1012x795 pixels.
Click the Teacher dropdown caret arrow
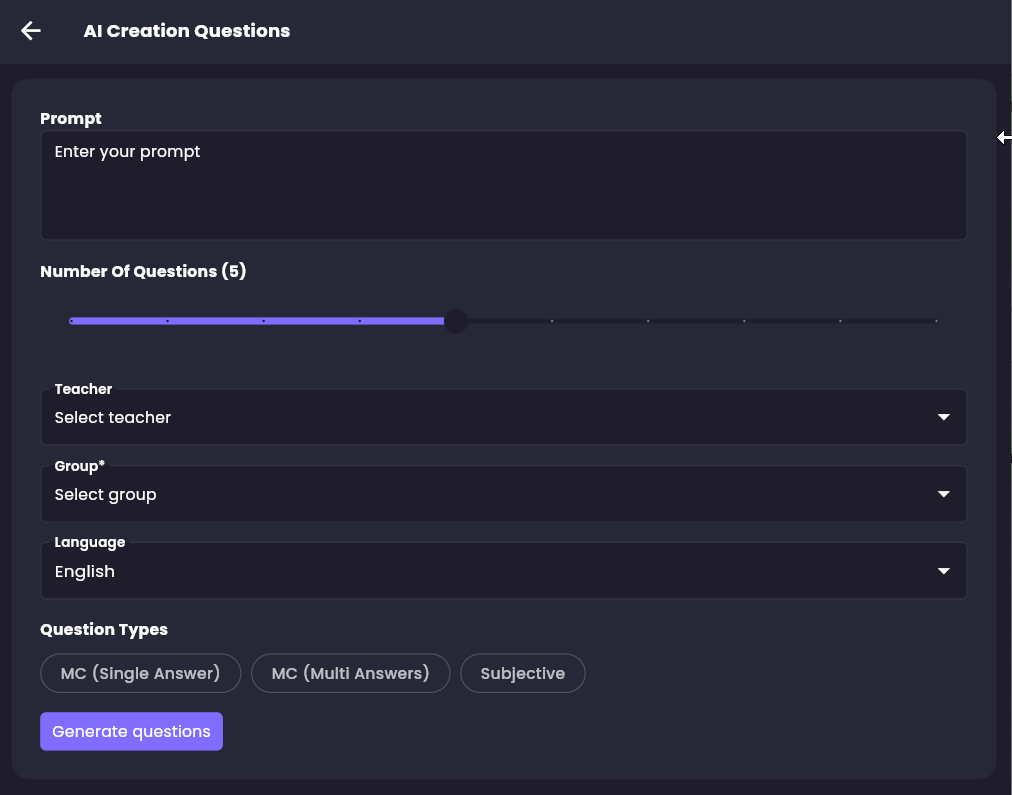[943, 417]
